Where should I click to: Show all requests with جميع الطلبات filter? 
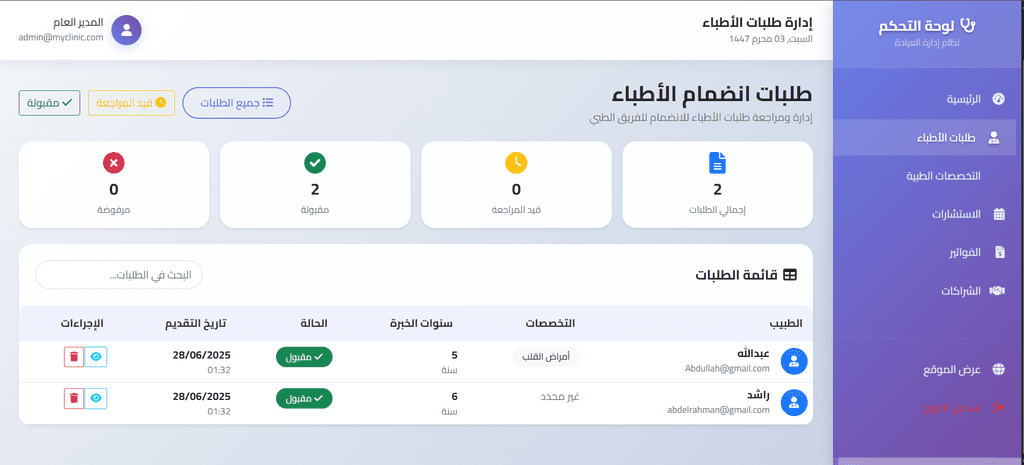(237, 103)
